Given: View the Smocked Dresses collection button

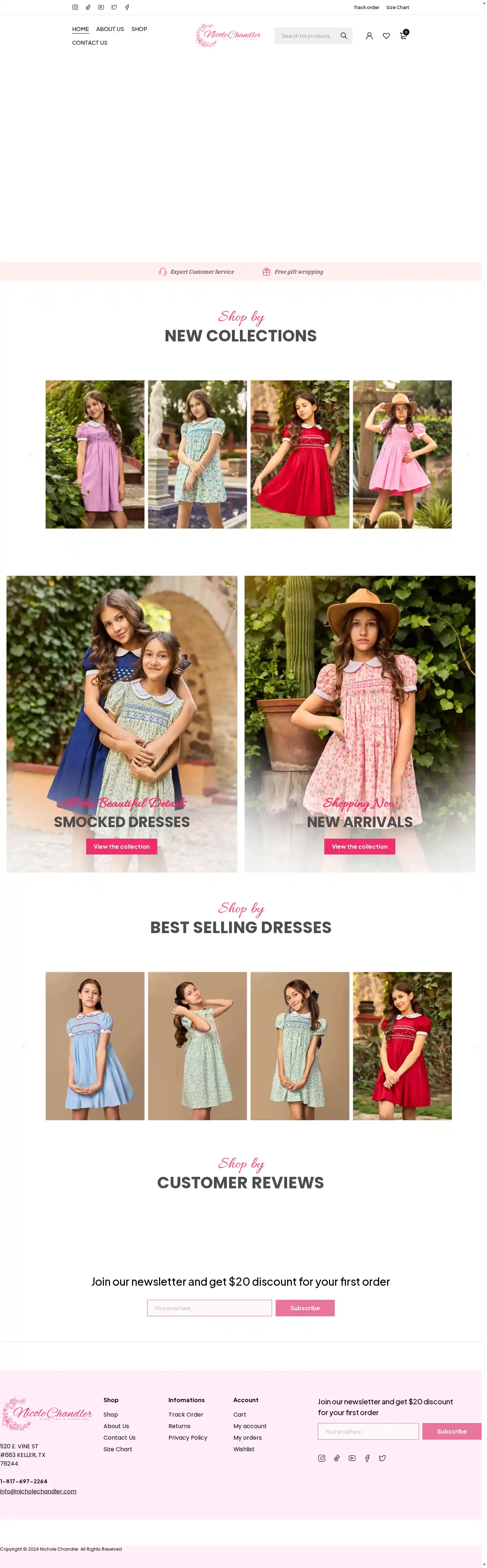Looking at the screenshot, I should click(122, 847).
